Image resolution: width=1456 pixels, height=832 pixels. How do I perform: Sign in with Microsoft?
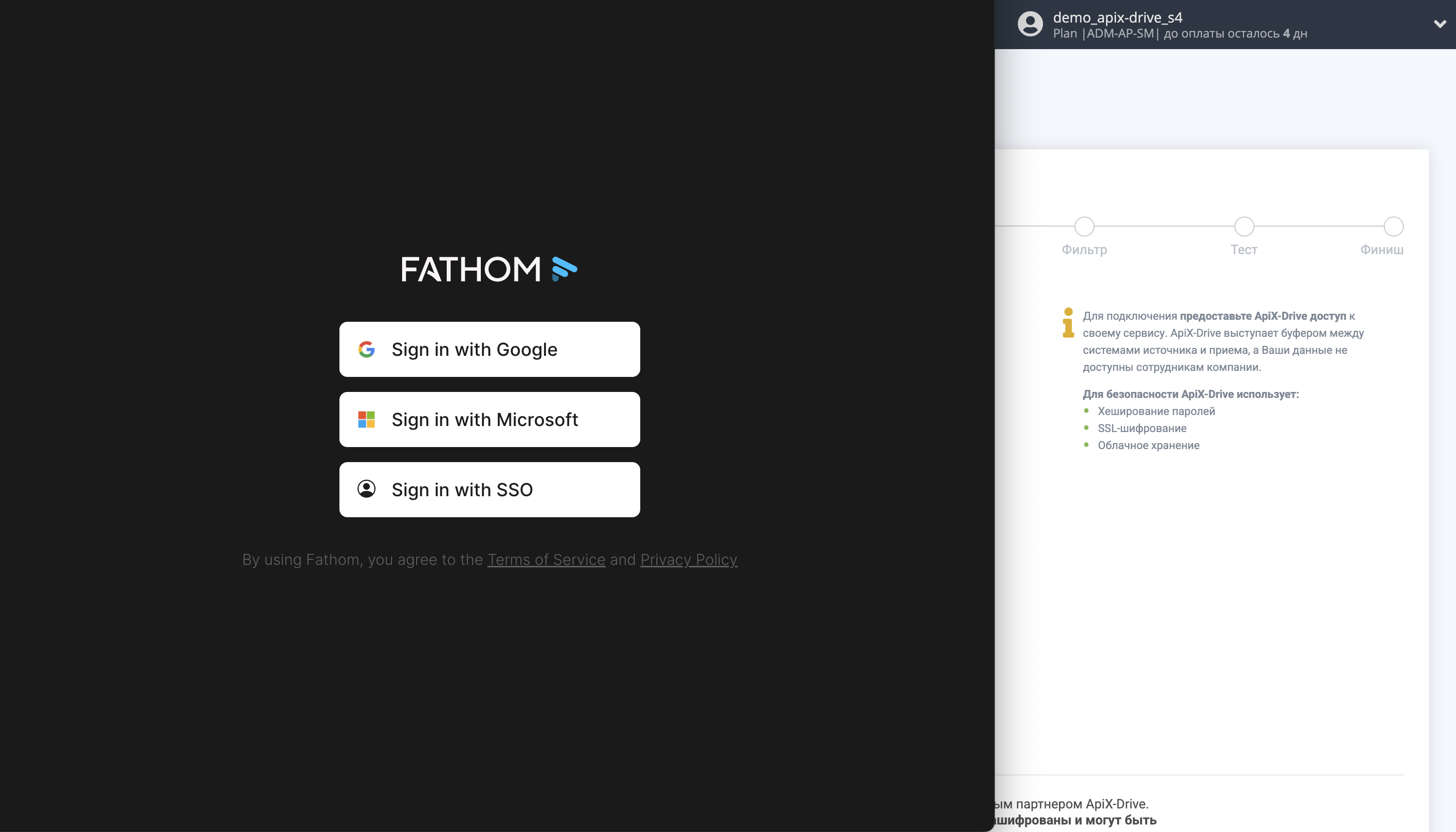(x=489, y=420)
